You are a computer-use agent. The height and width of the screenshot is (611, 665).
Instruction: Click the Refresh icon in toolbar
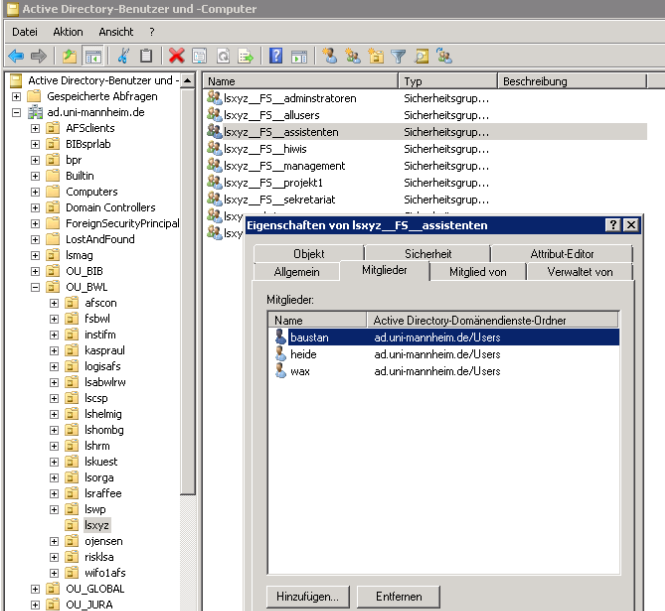click(x=223, y=56)
